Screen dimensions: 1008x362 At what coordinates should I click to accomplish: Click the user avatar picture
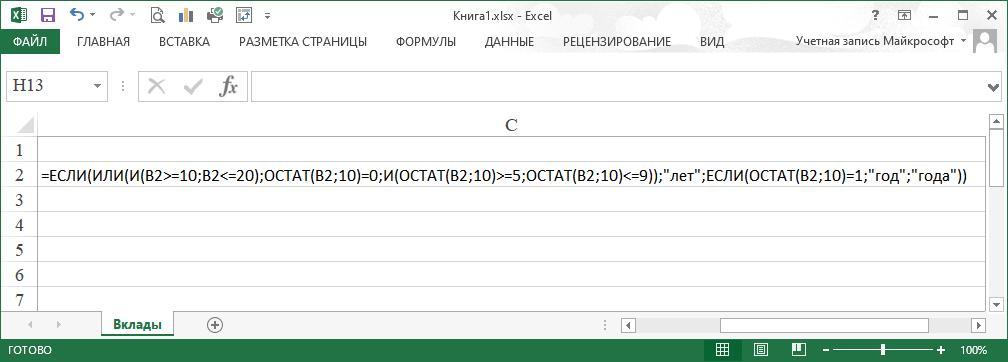coord(985,42)
